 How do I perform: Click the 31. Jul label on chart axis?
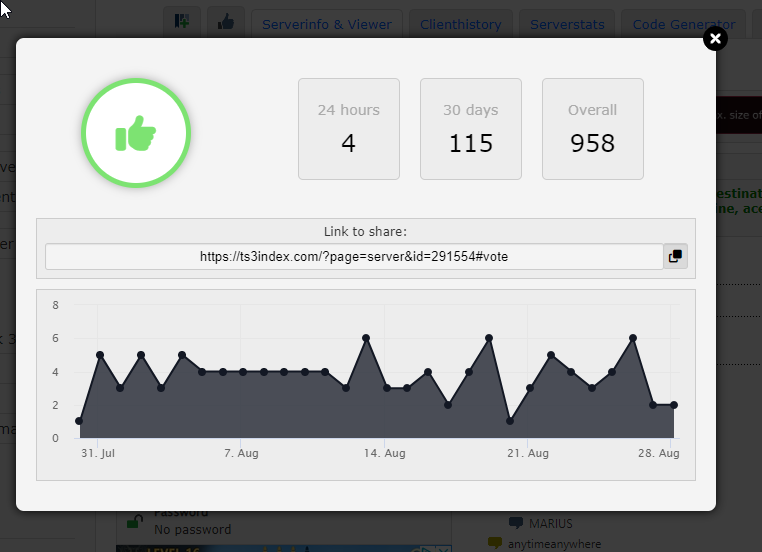pos(98,453)
